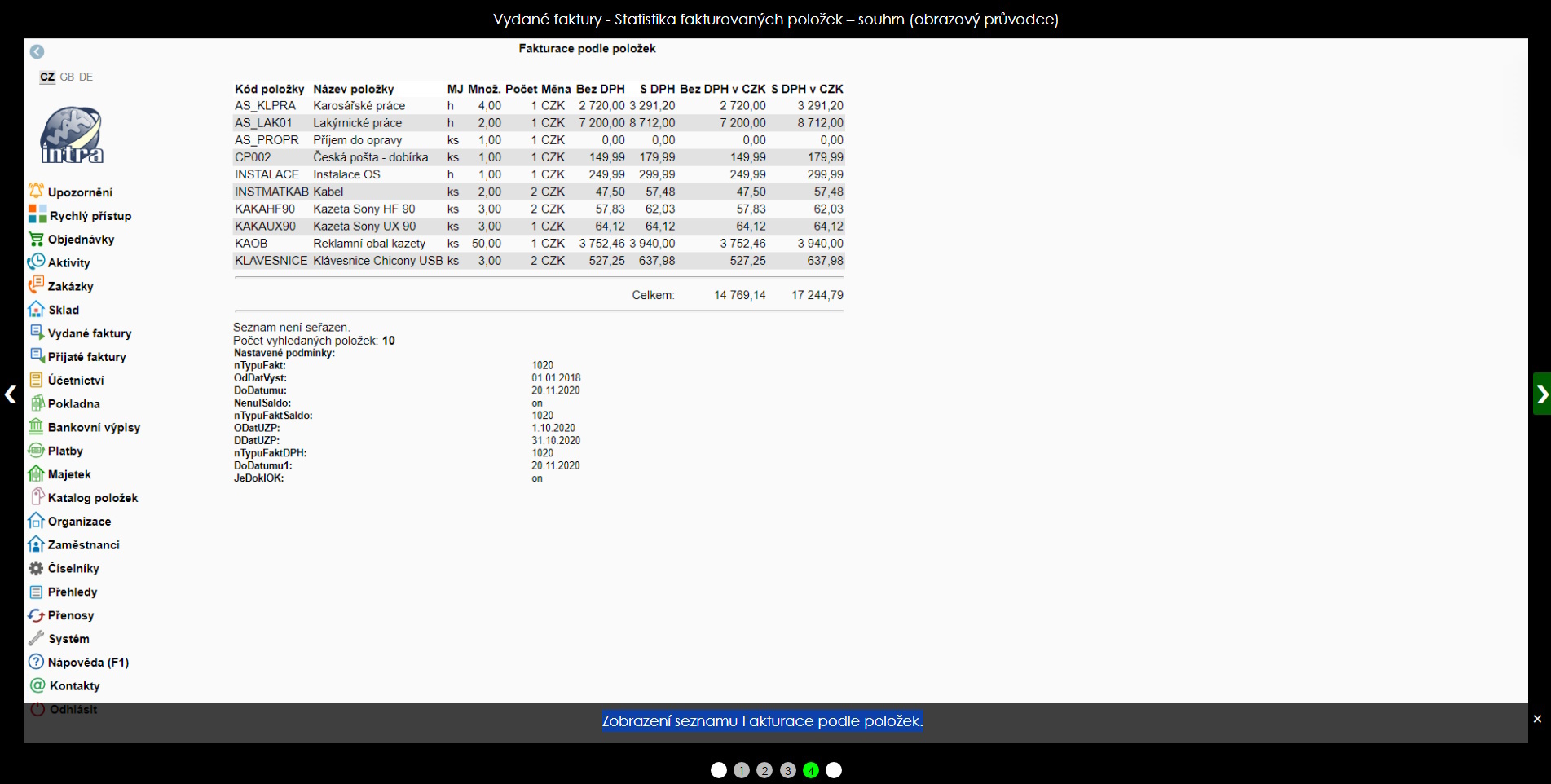Open Objednávky shopping cart icon

[x=36, y=239]
